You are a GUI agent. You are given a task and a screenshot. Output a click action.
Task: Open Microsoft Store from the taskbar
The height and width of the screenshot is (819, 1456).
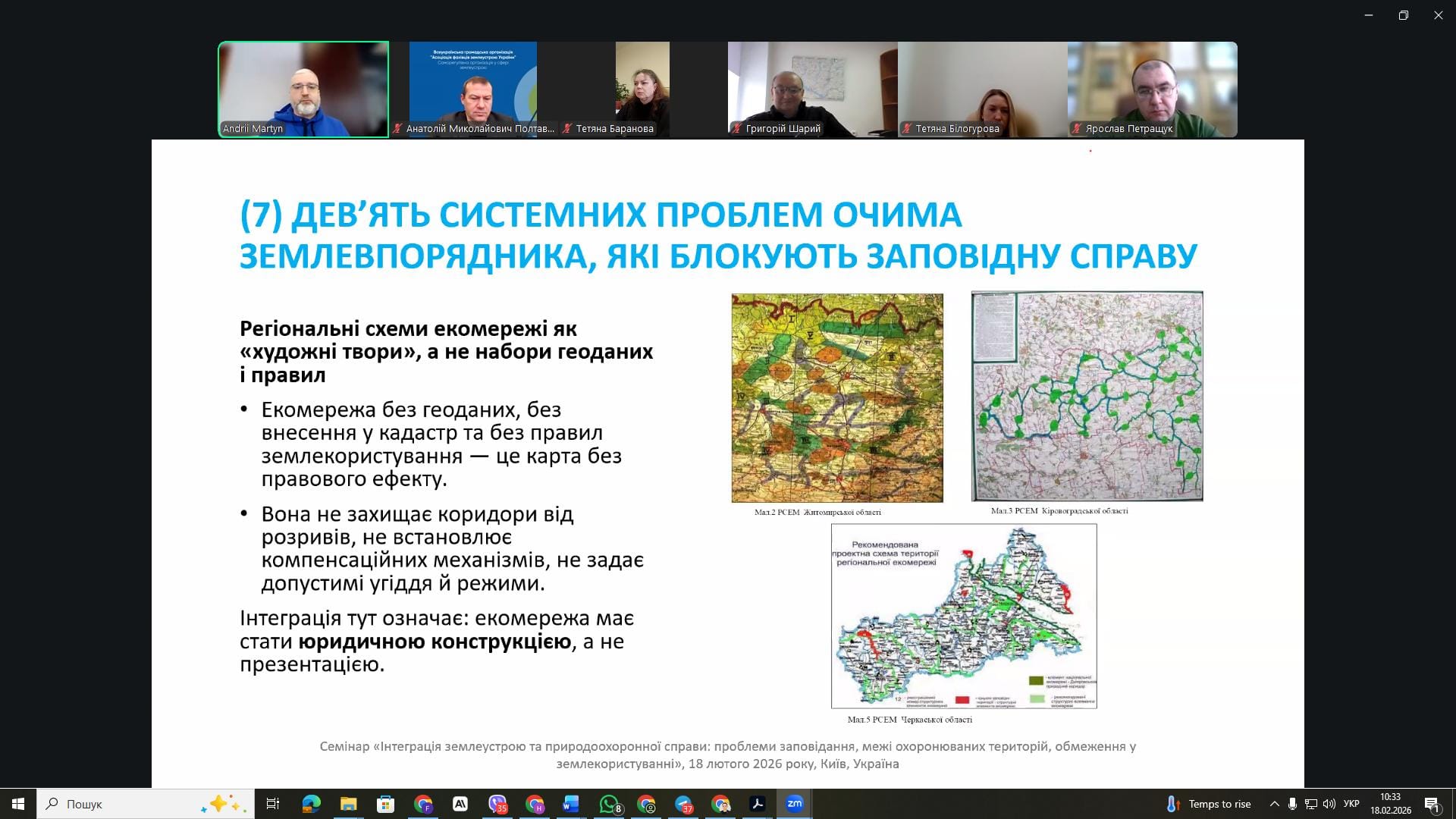pos(385,804)
